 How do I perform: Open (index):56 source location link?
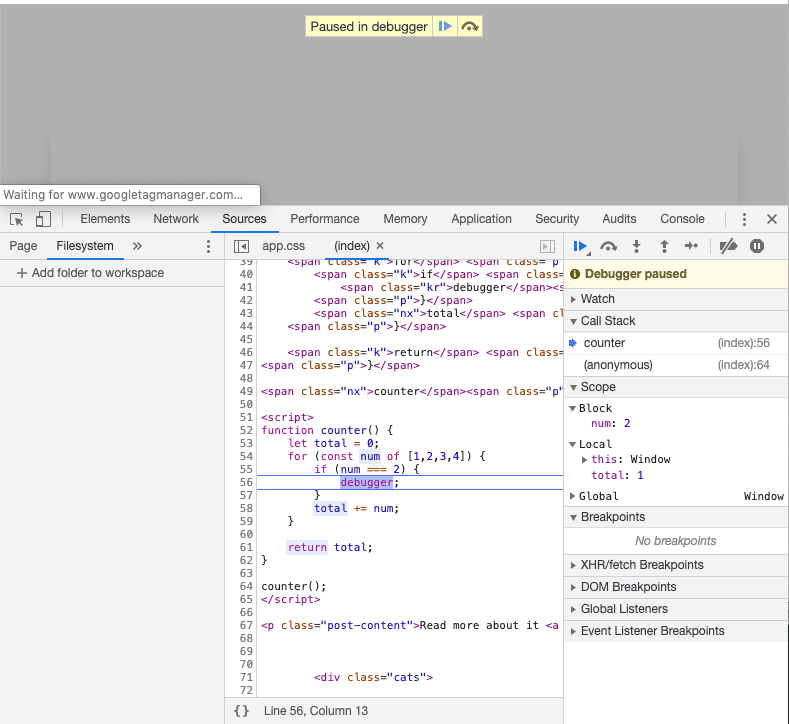pyautogui.click(x=743, y=343)
